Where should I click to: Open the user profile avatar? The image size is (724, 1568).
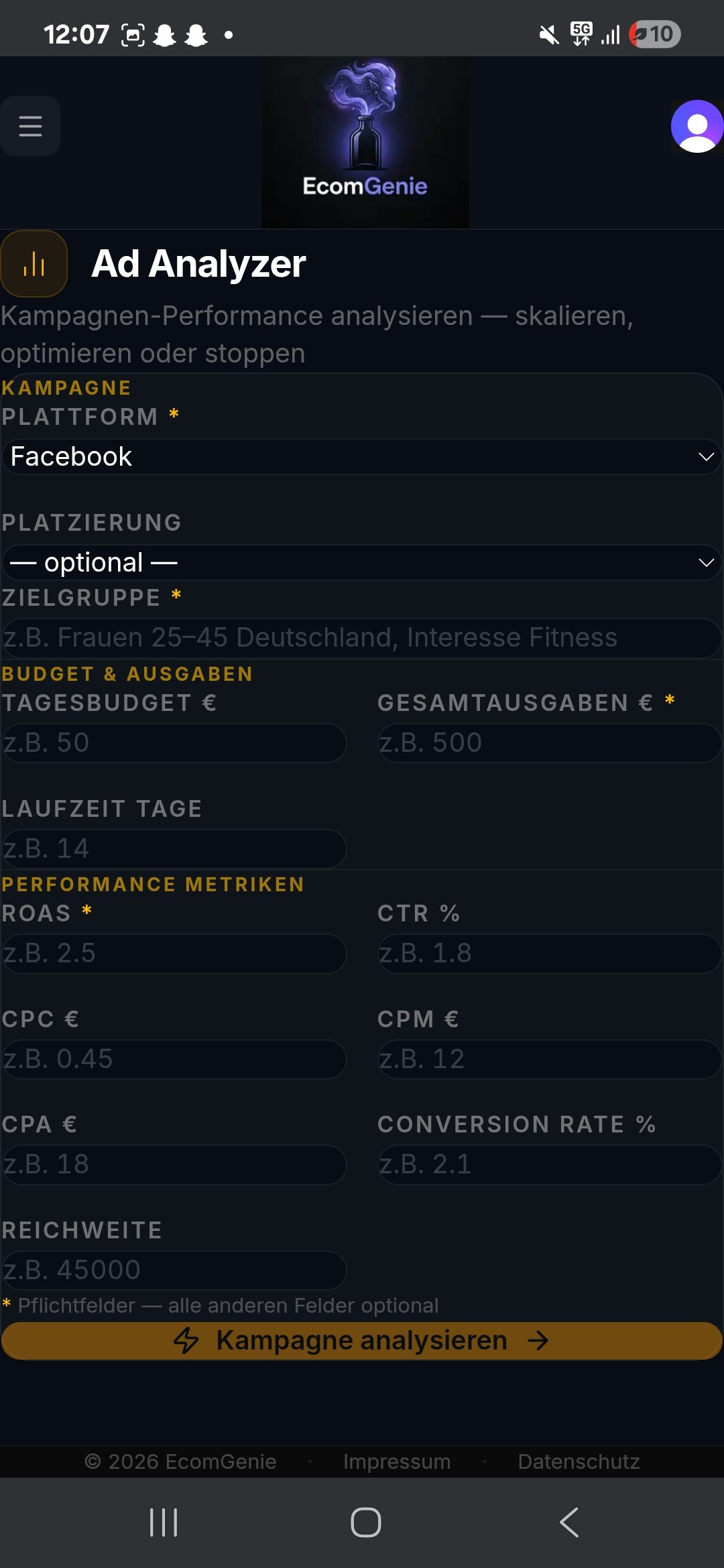point(697,126)
